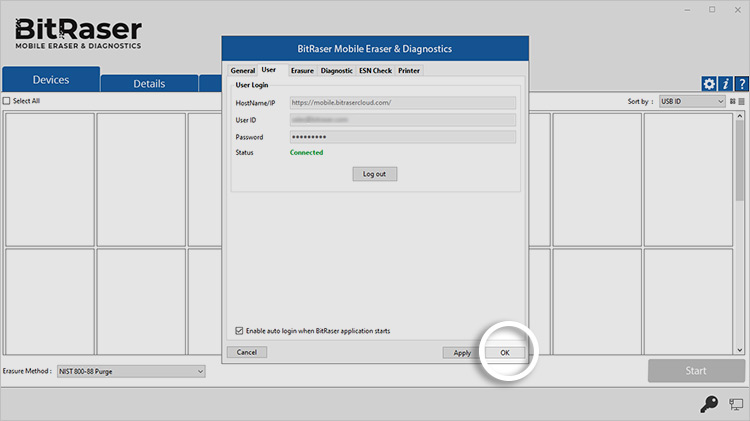This screenshot has height=421, width=750.
Task: Select the User tab
Action: (x=268, y=70)
